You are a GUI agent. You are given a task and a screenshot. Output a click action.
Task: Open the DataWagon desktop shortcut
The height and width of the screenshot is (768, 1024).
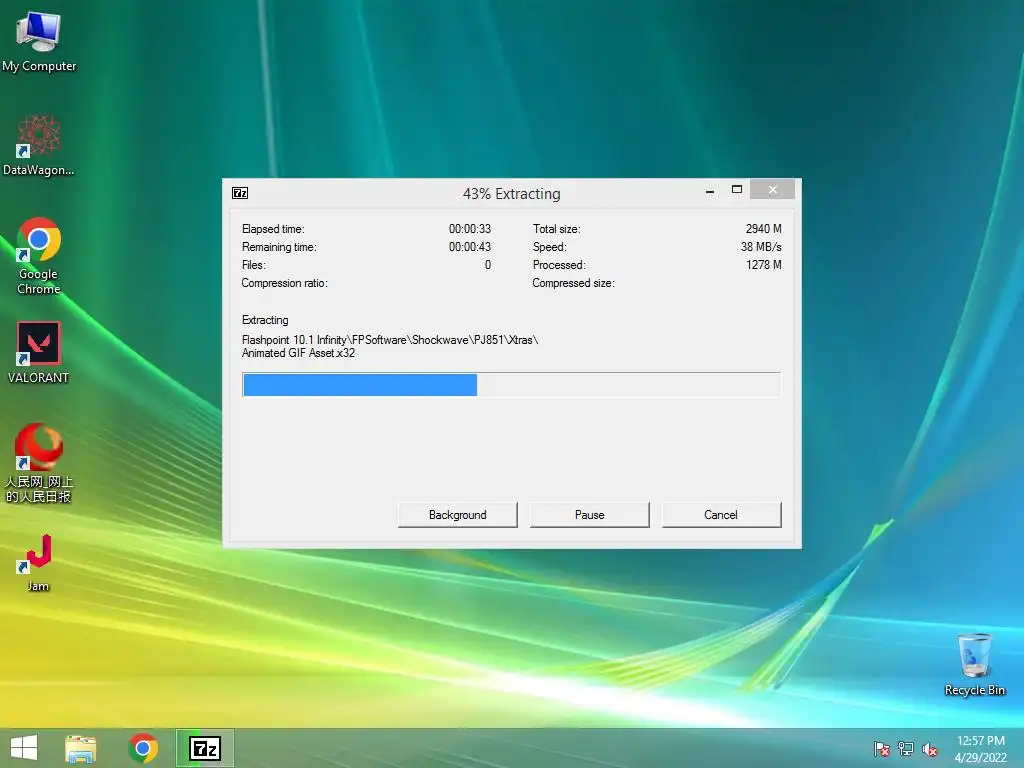pos(39,145)
